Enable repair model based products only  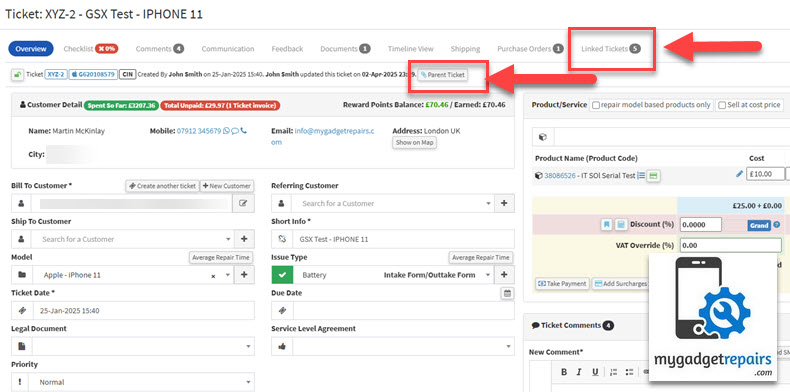(597, 105)
